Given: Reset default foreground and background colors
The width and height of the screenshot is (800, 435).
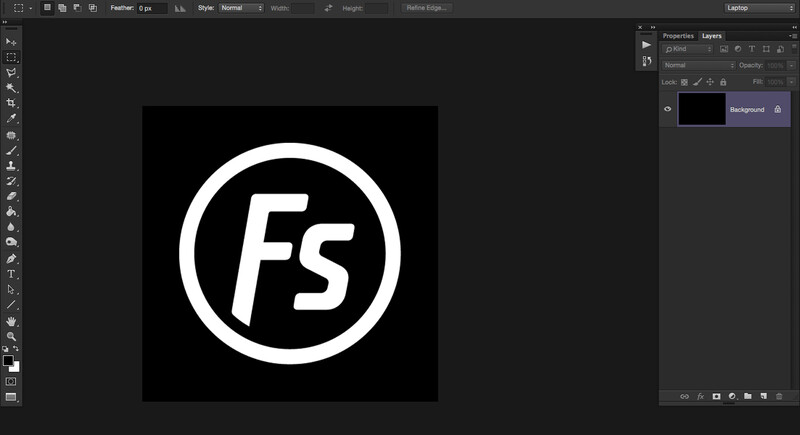Looking at the screenshot, I should 5,349.
